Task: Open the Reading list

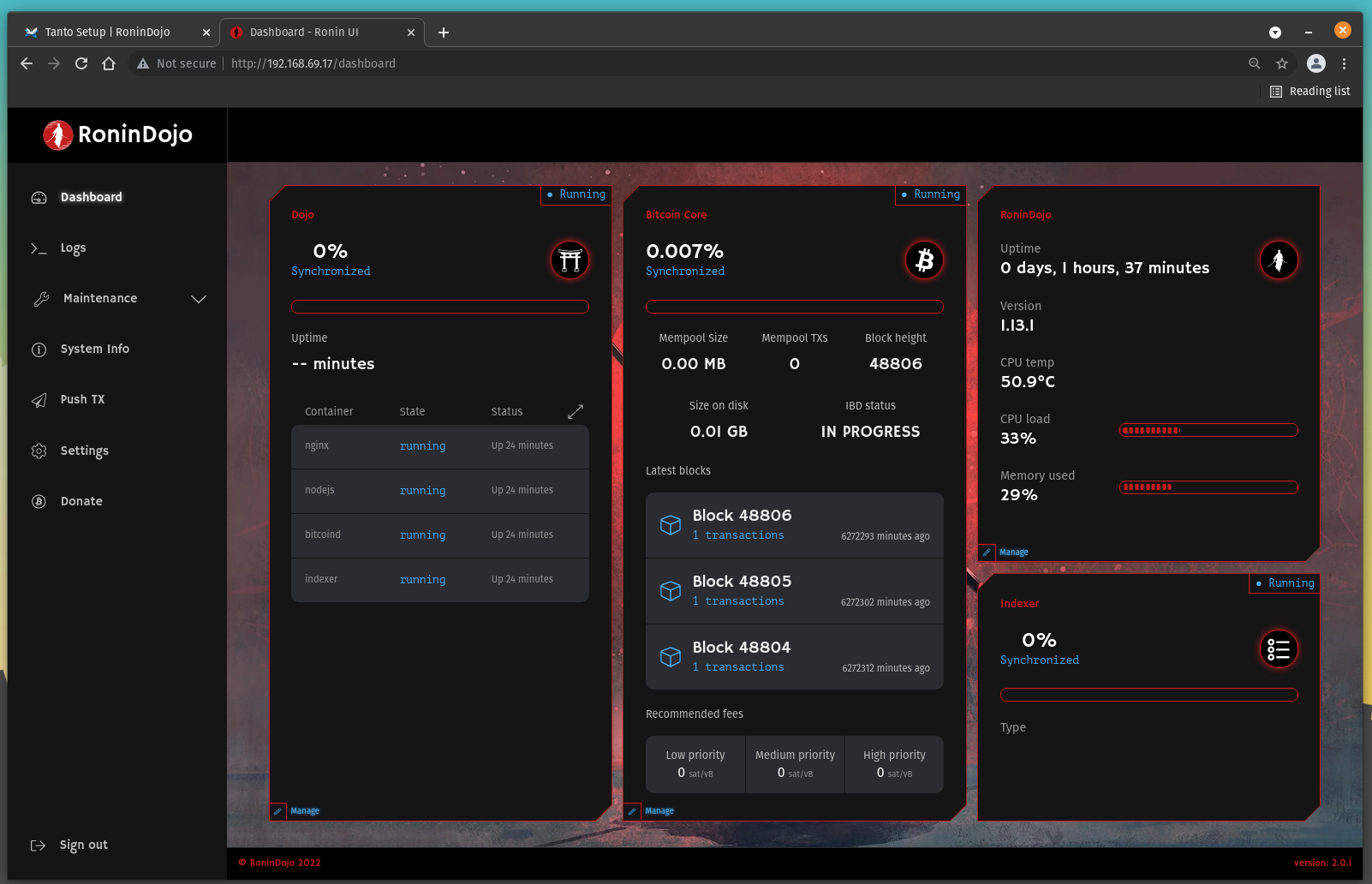Action: point(1310,92)
